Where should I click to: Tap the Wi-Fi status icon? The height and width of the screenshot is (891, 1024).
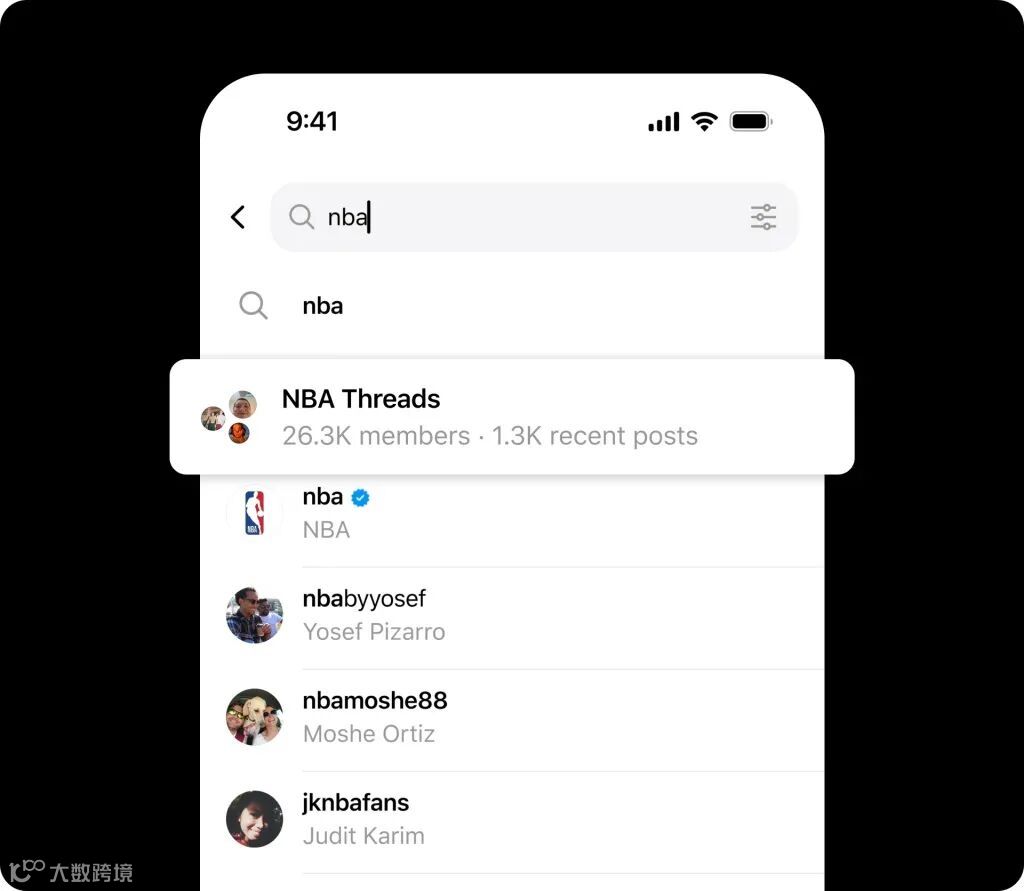[x=704, y=122]
